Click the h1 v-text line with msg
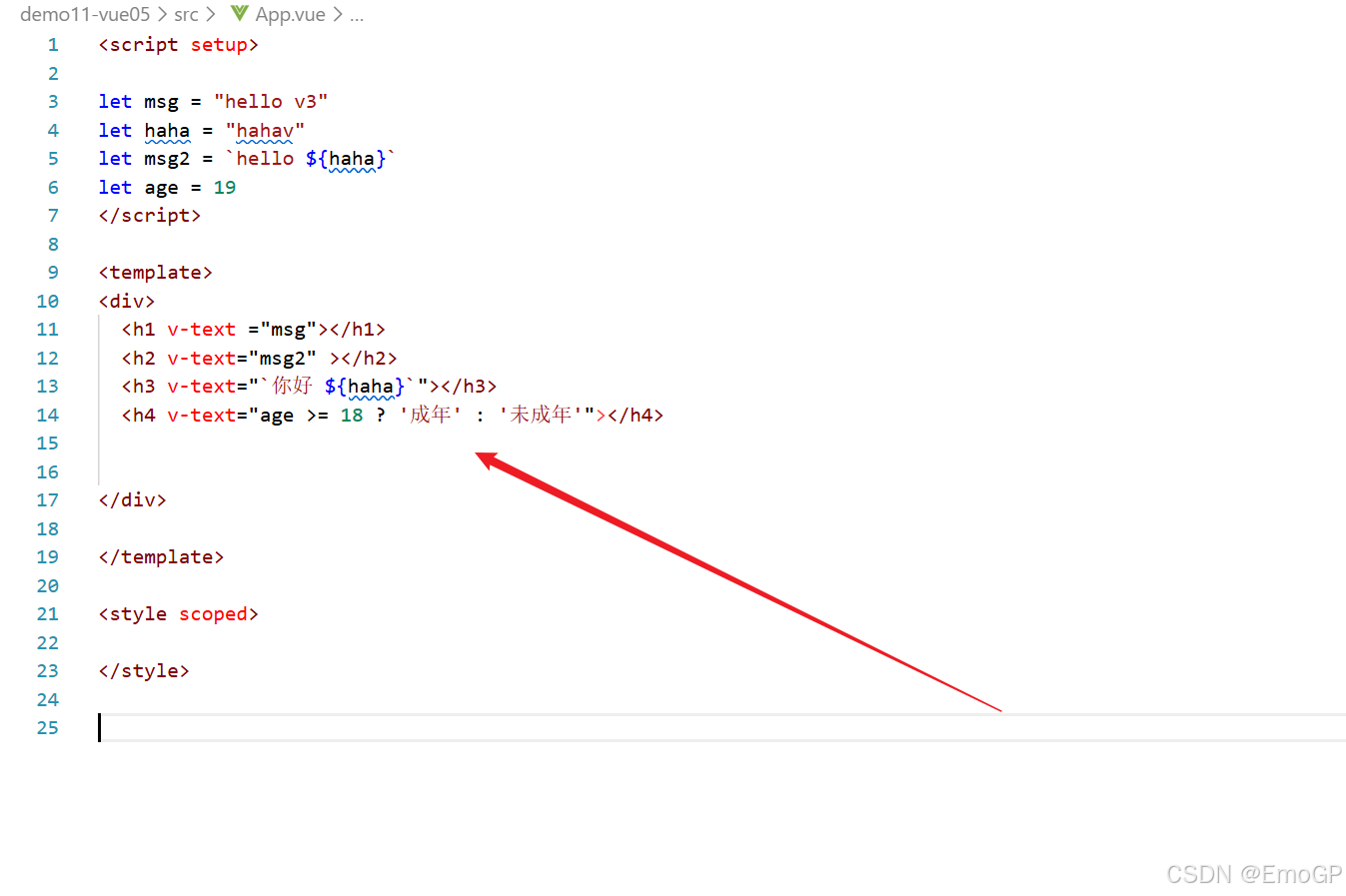This screenshot has height=896, width=1346. coord(254,330)
